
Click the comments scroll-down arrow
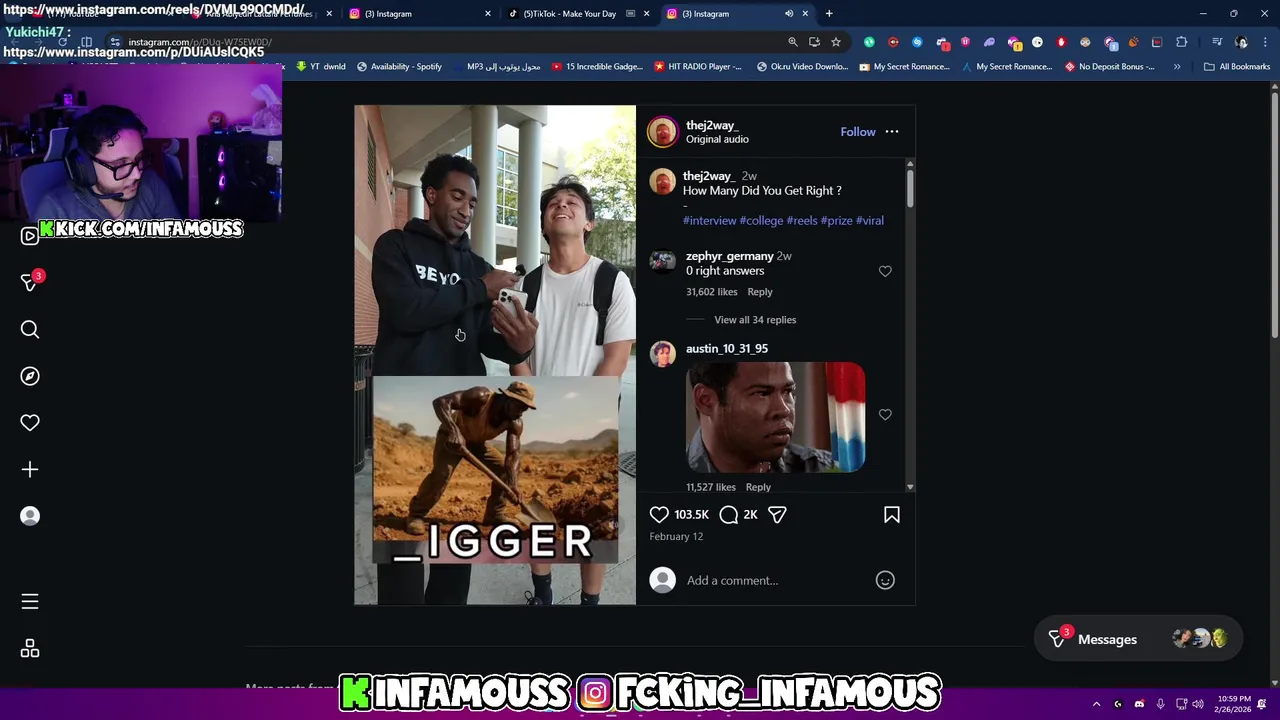tap(909, 487)
